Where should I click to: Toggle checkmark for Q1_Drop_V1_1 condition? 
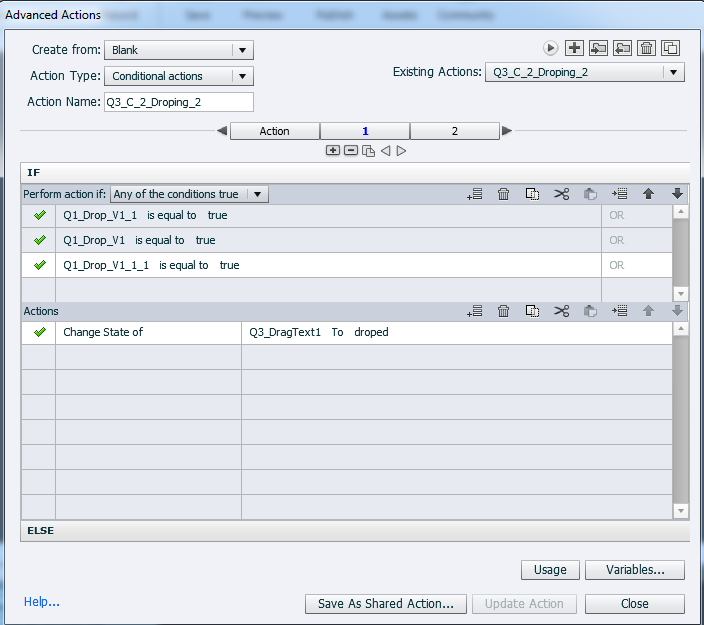click(40, 216)
